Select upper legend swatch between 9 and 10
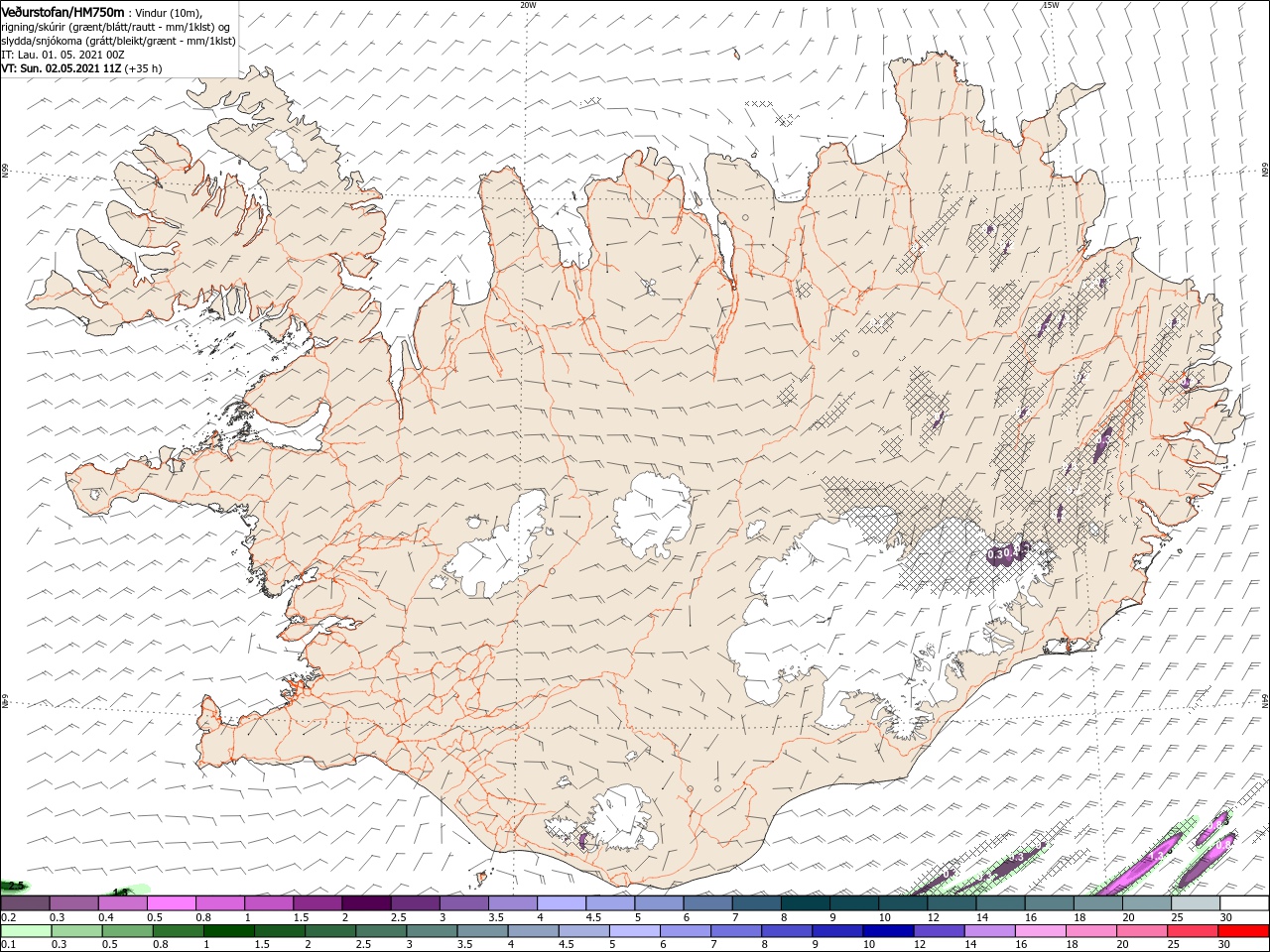This screenshot has height=952, width=1270. [854, 903]
